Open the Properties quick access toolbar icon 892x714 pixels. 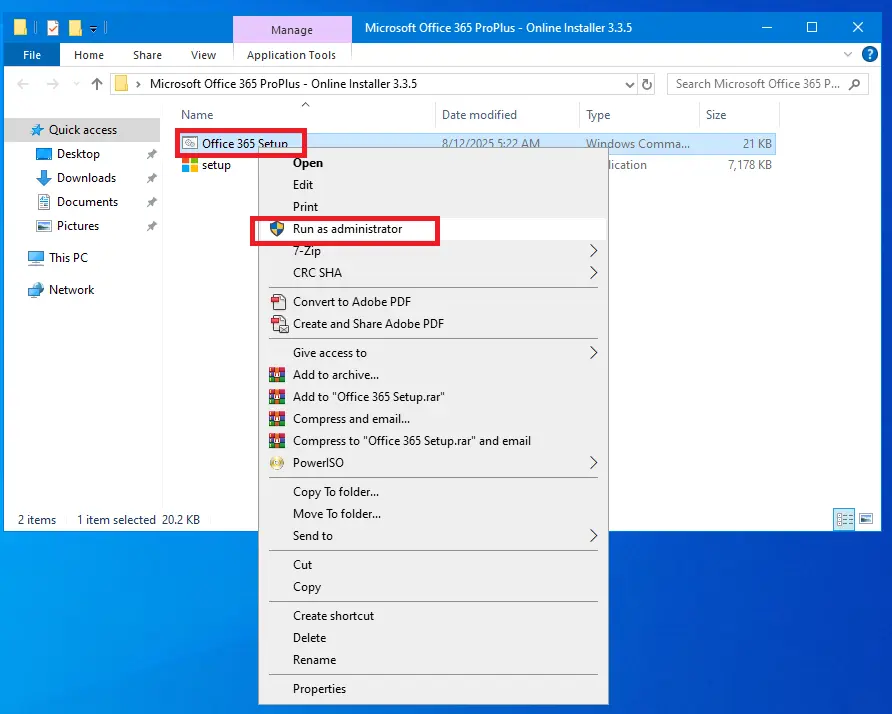53,27
